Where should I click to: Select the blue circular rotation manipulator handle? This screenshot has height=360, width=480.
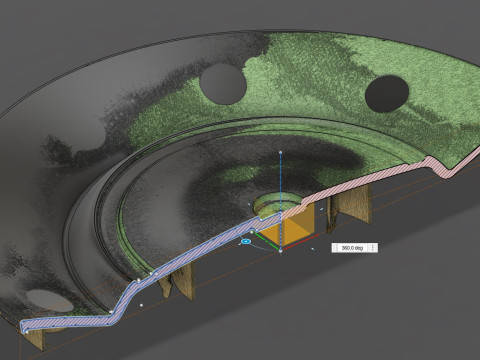tap(246, 241)
